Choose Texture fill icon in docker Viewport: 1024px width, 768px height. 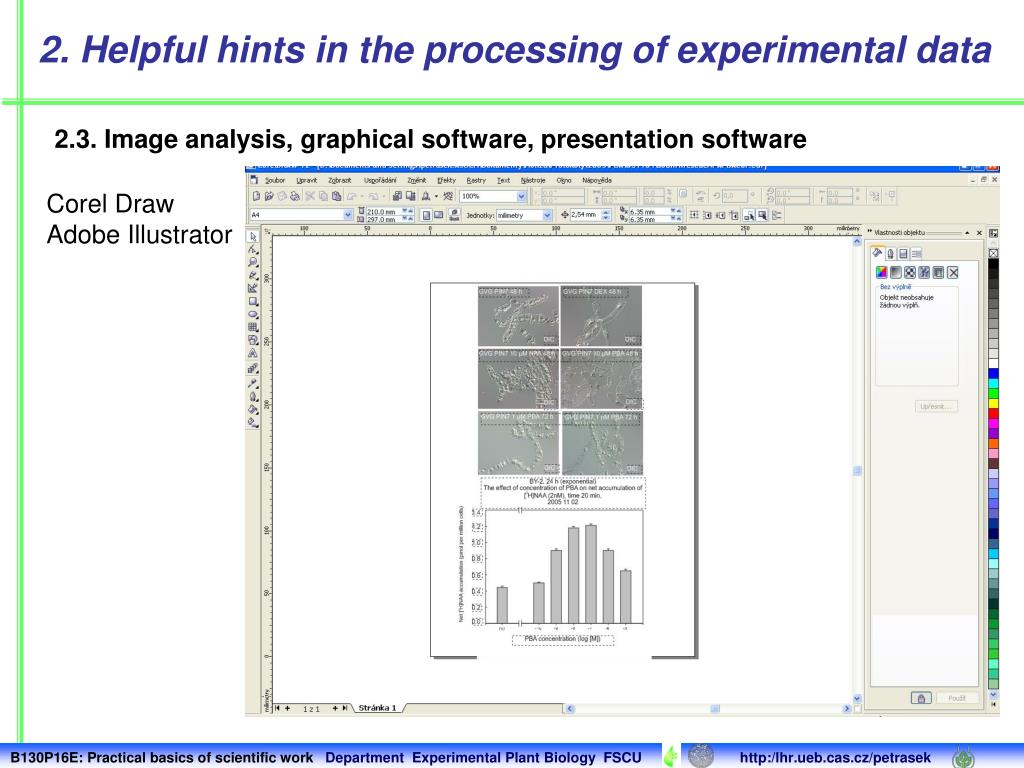point(924,272)
